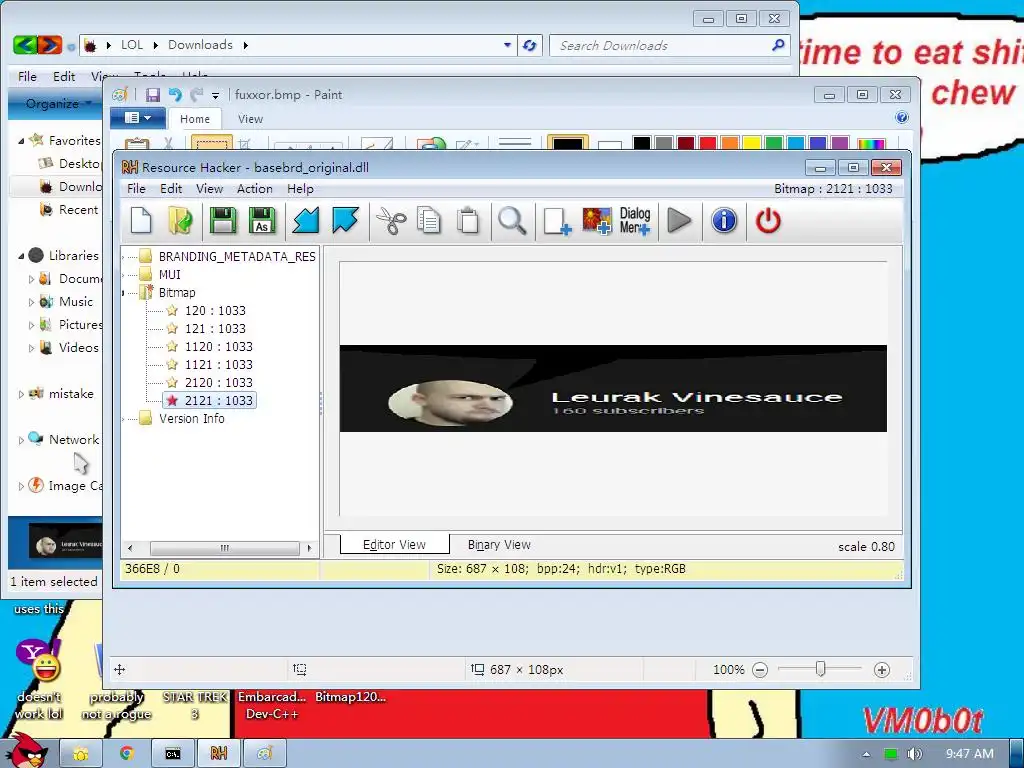Open the Paint application menu button
The height and width of the screenshot is (768, 1024).
138,118
